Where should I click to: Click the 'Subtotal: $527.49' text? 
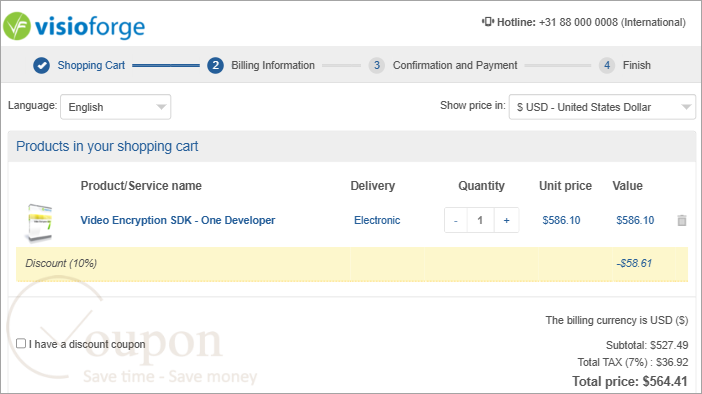647,345
